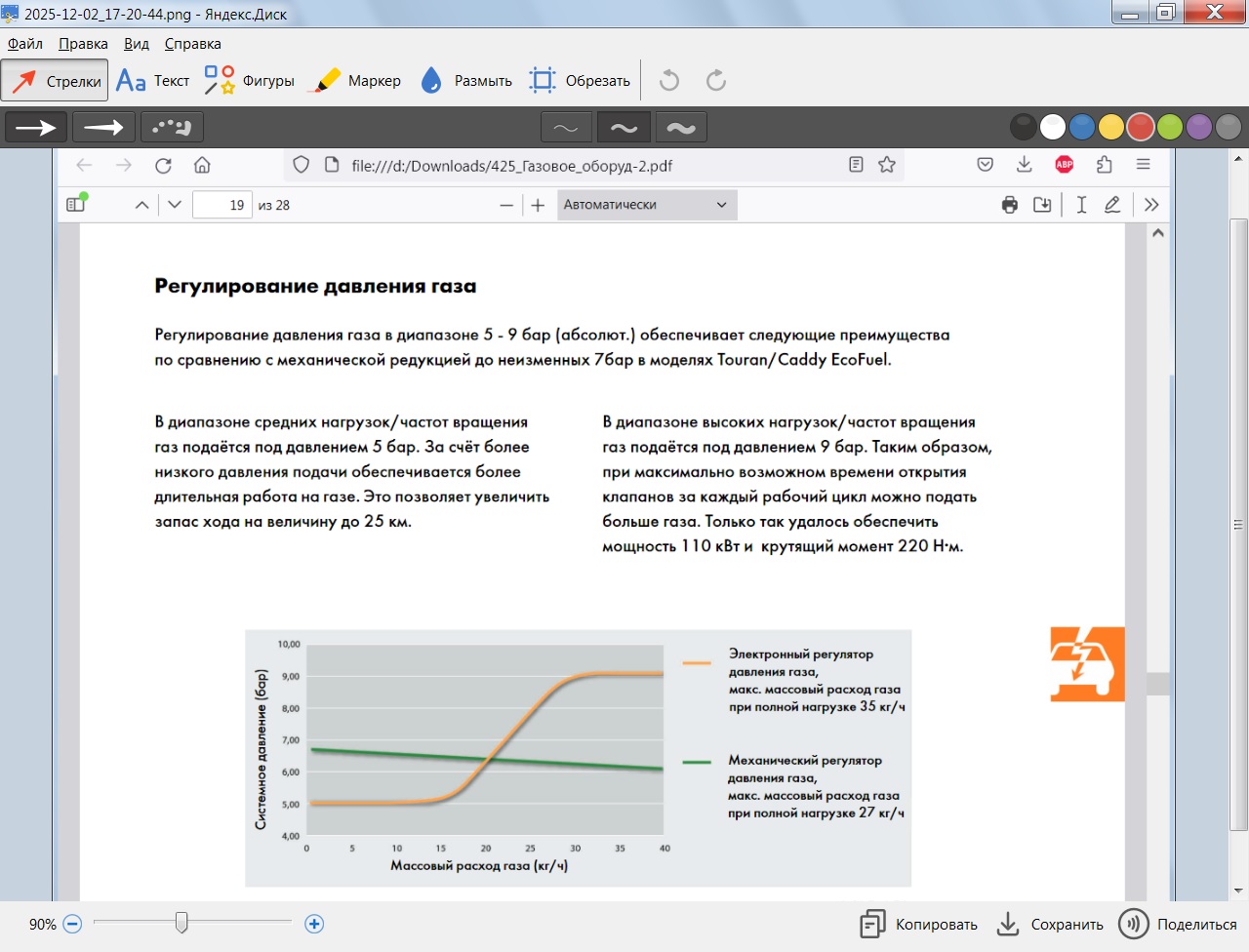Undo the last edit action
1249x952 pixels.
coord(669,81)
